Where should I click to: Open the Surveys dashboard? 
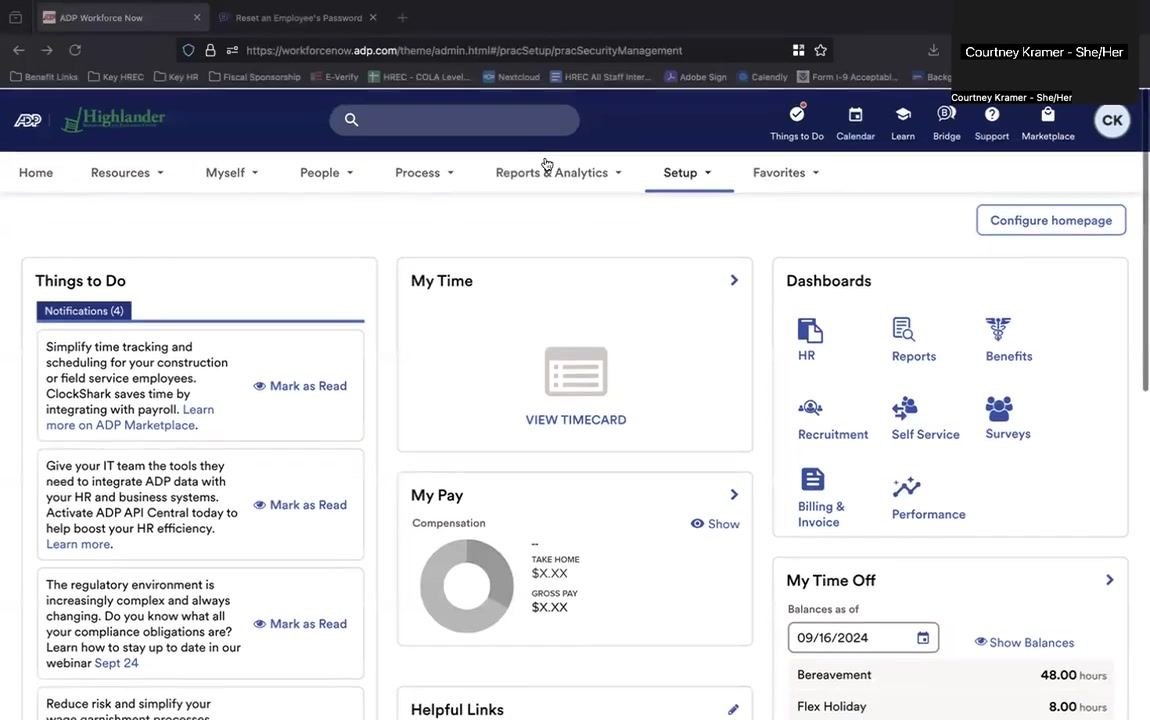click(1008, 418)
